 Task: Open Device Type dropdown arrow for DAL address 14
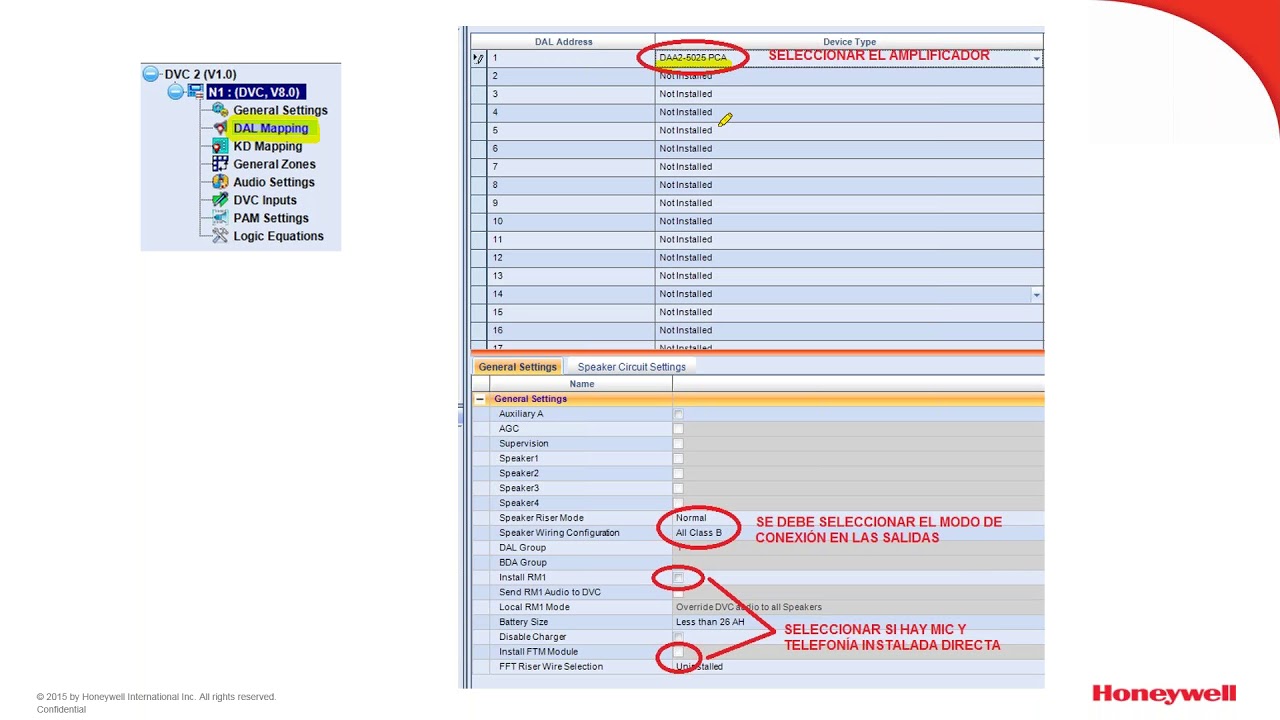click(x=1036, y=294)
